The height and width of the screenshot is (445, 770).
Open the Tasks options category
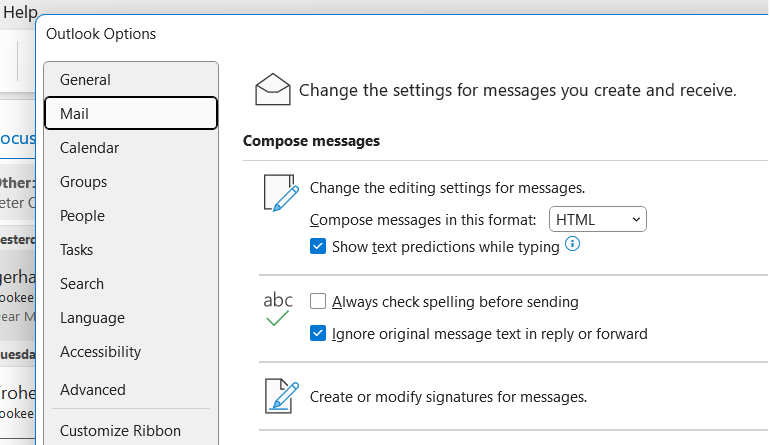(76, 250)
